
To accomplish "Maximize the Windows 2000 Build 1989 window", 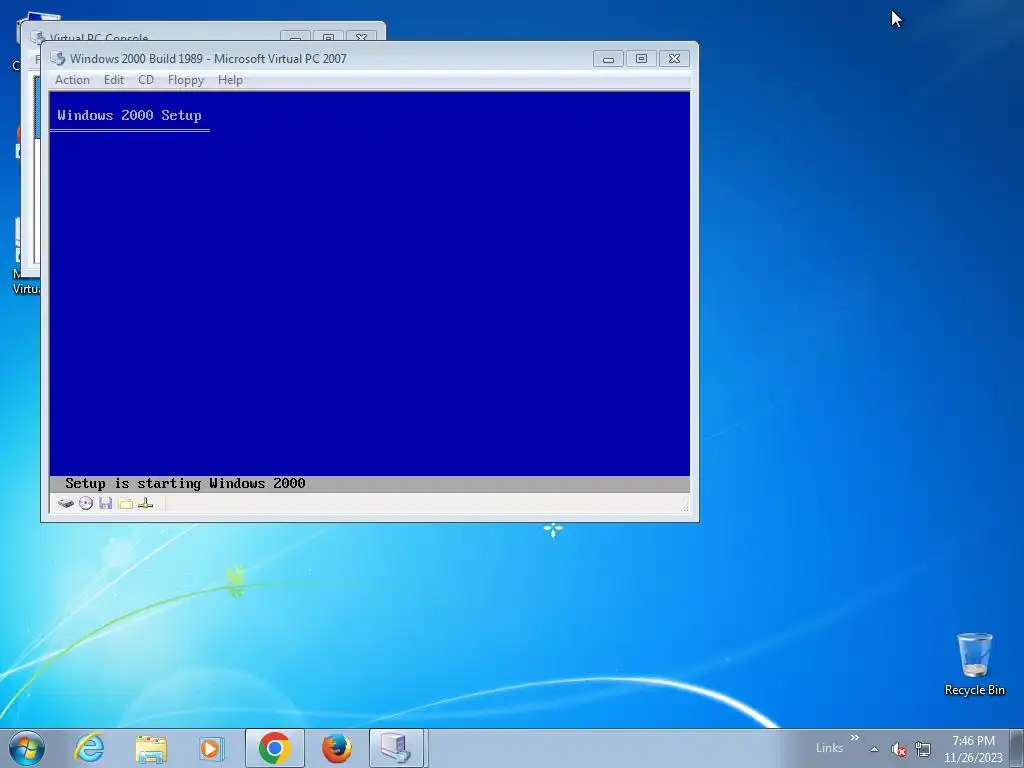I will 641,59.
